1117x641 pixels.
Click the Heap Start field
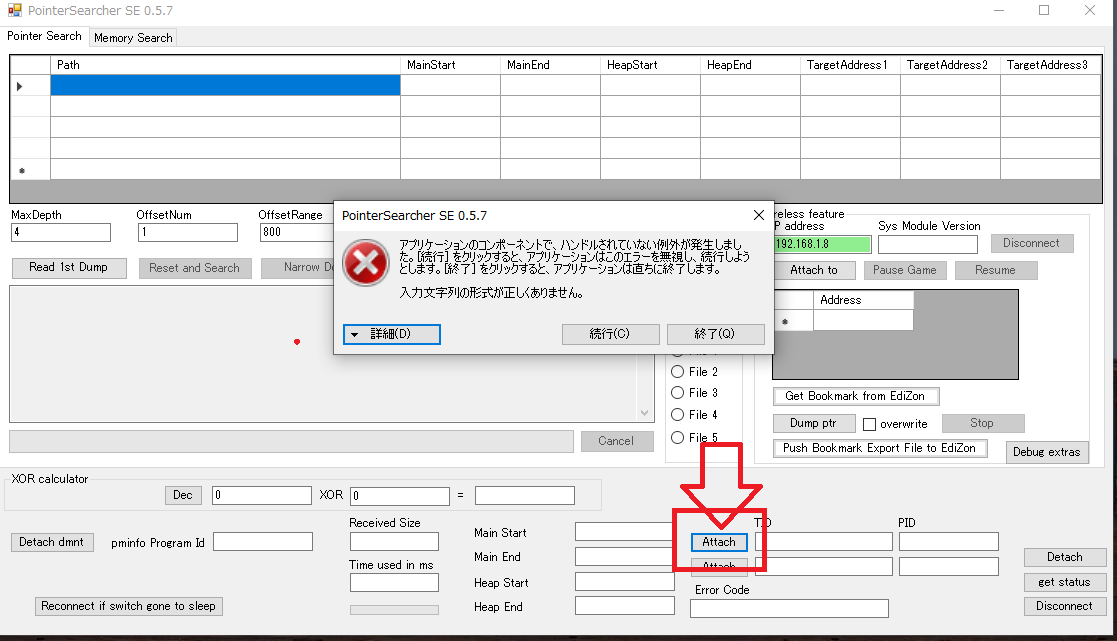[625, 582]
